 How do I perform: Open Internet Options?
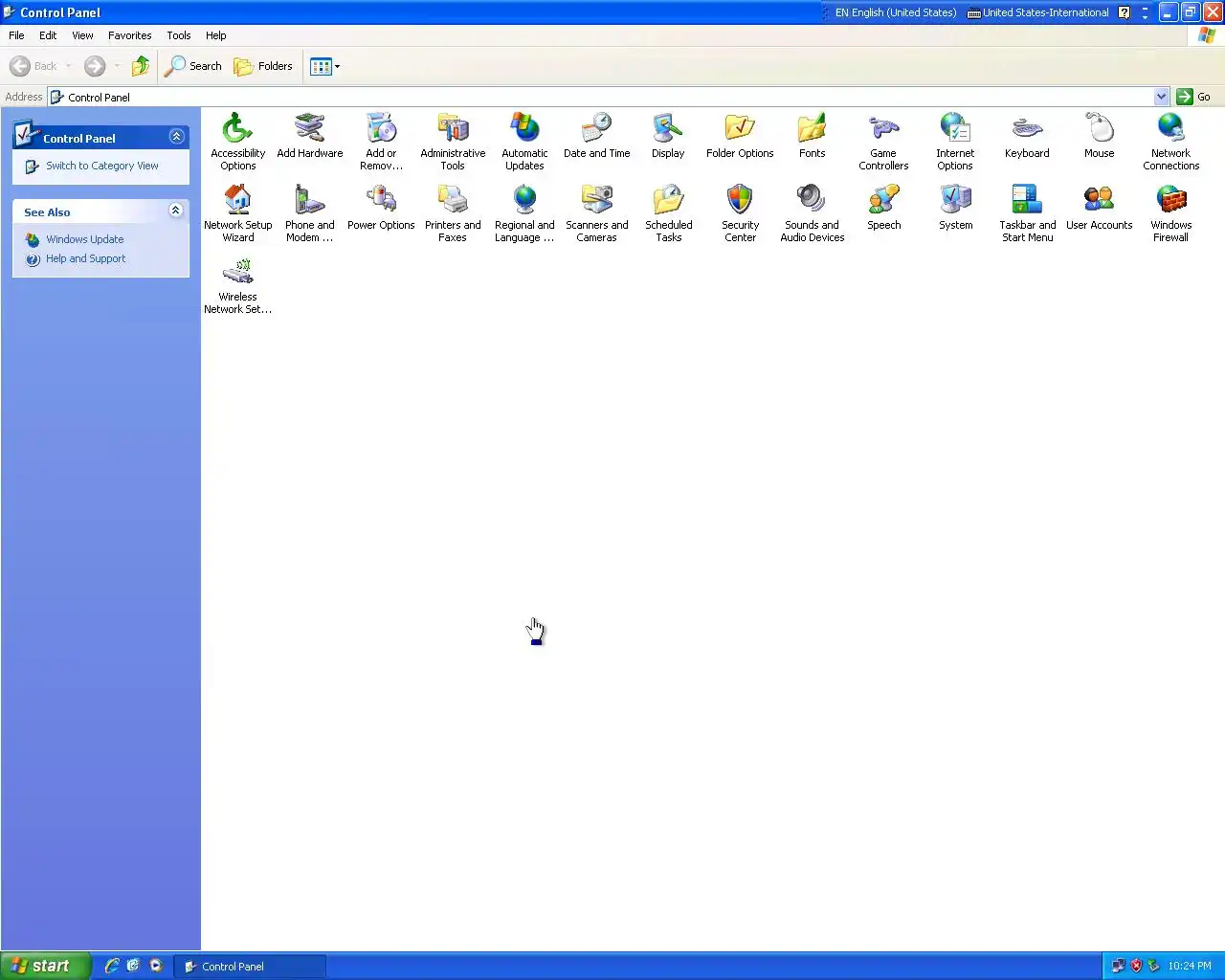coord(955,140)
